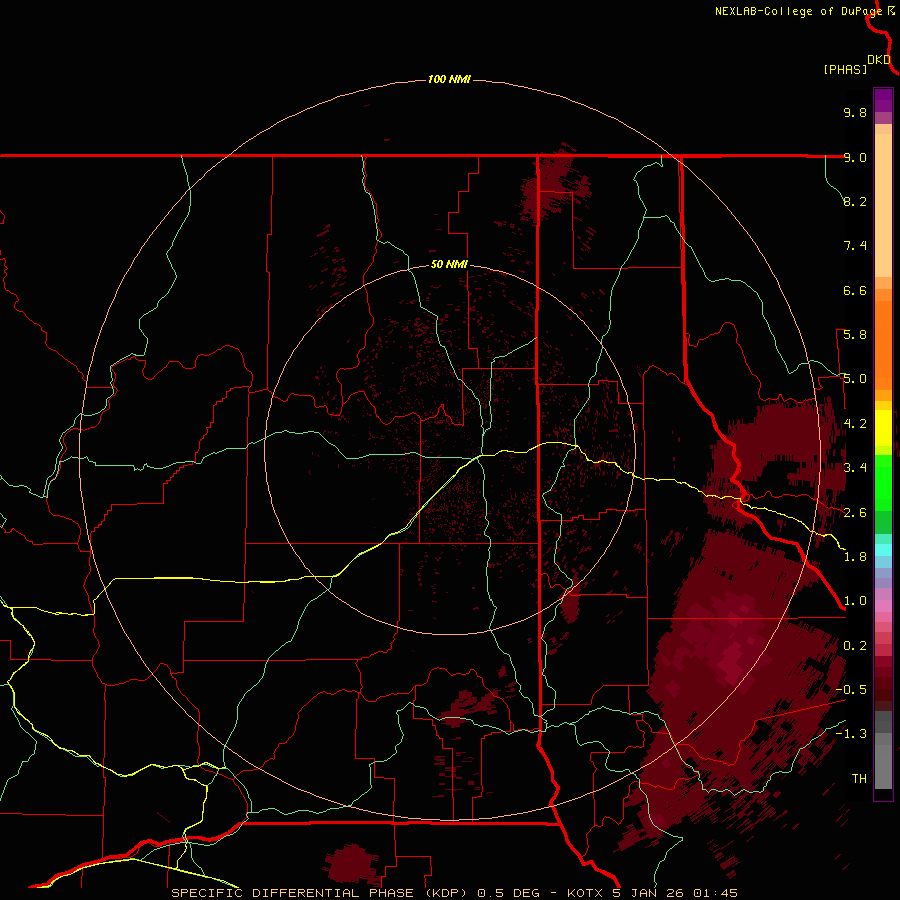Click the 9.8 value on color scale
The height and width of the screenshot is (900, 900).
point(855,112)
